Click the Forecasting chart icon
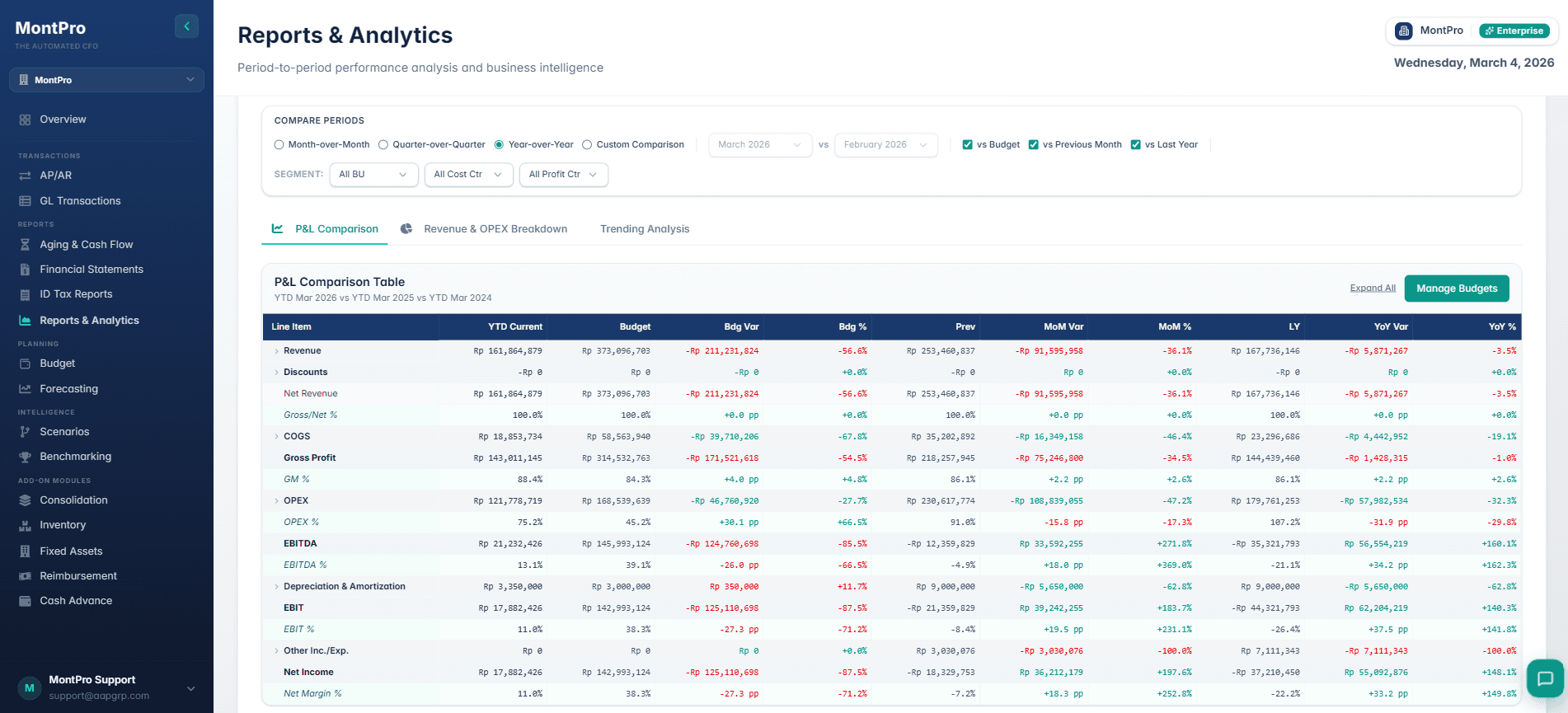The height and width of the screenshot is (713, 1568). [25, 389]
